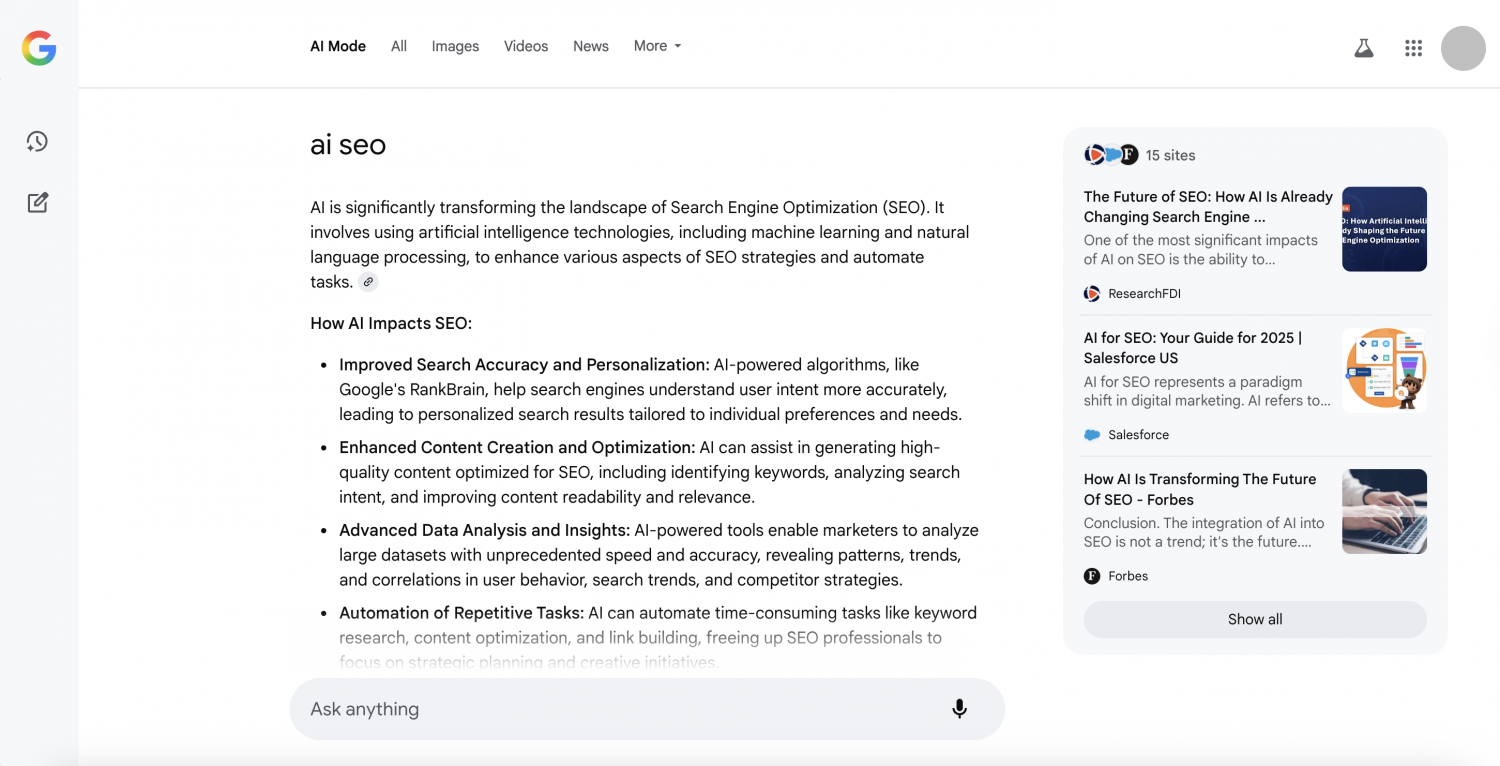Start a new chat from the sidebar
Viewport: 1500px width, 766px height.
tap(36, 202)
